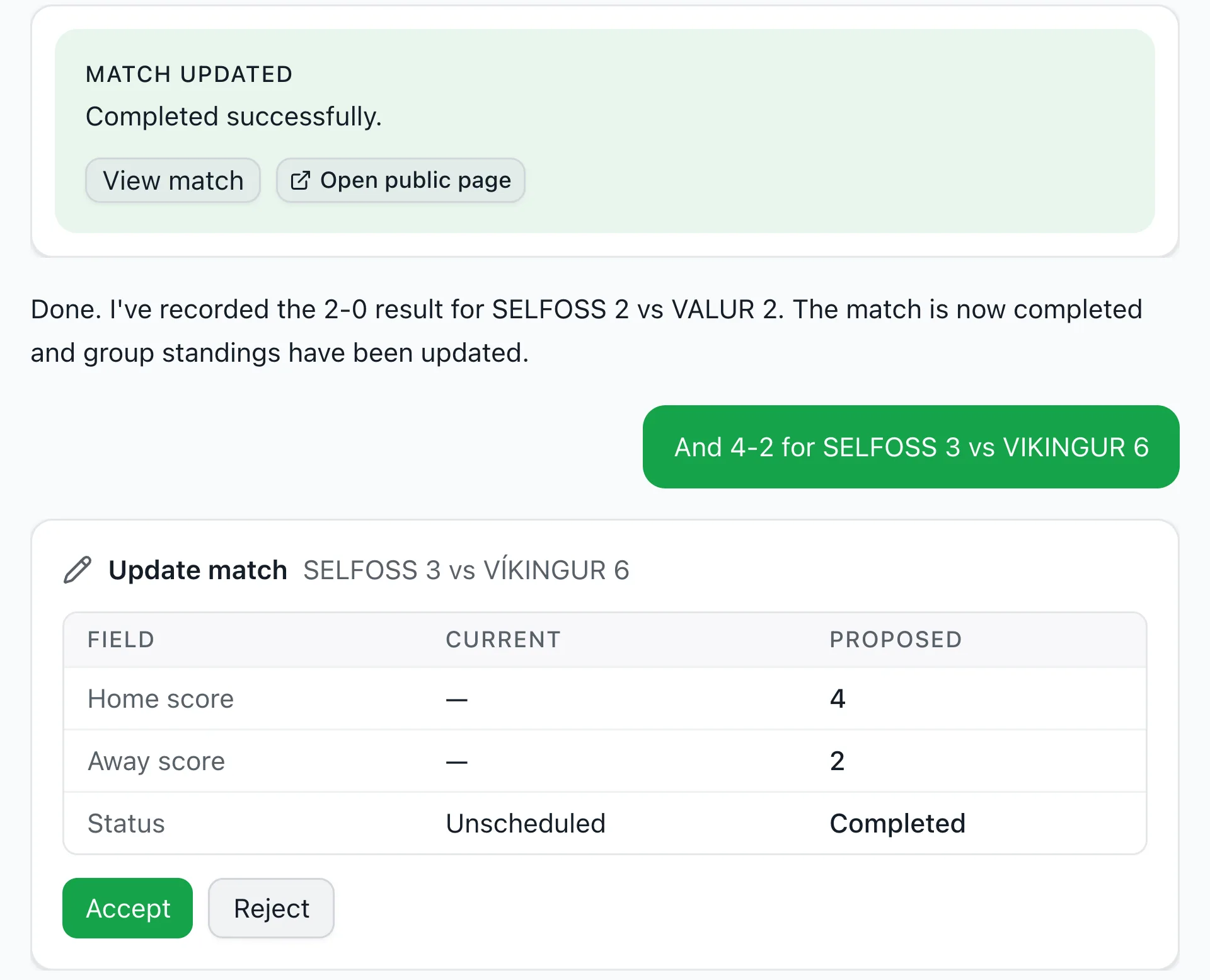Screen dimensions: 1210x980
Task: Click the MATCH UPDATED heading
Action: [x=189, y=74]
